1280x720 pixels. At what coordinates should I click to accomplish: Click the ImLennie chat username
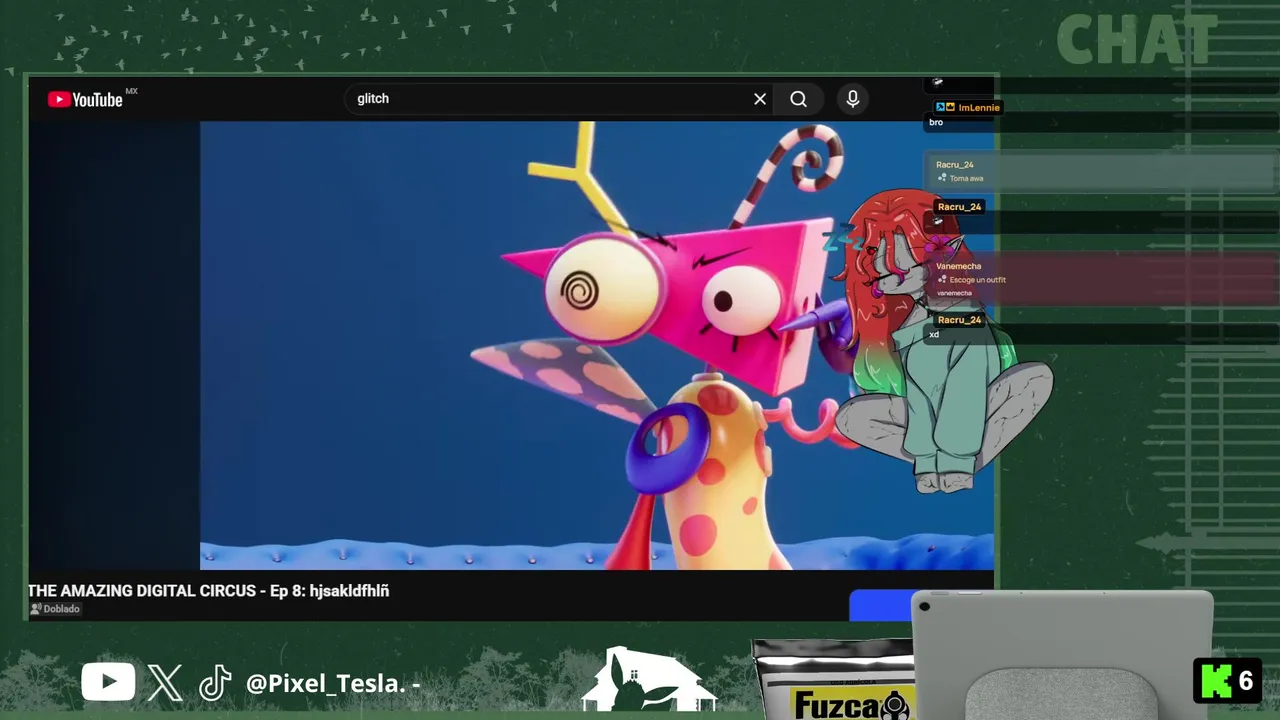(978, 107)
